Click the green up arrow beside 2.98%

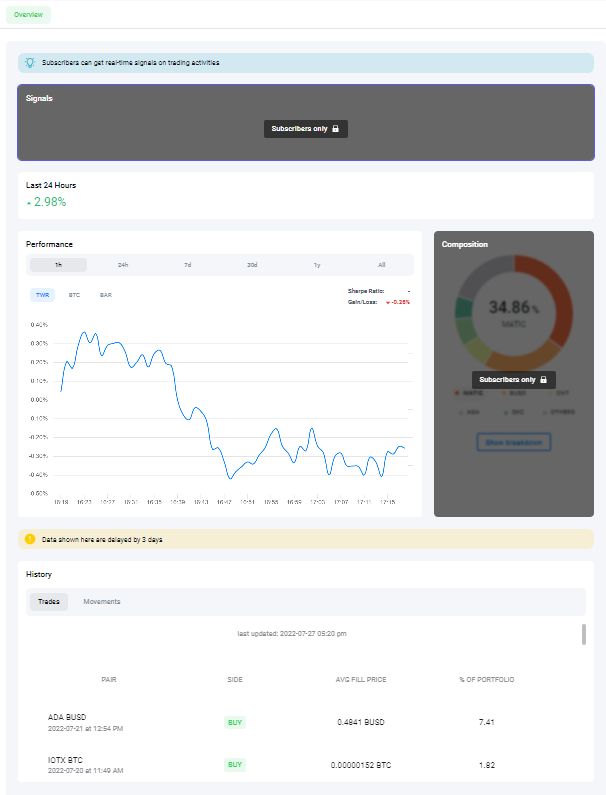[x=29, y=203]
